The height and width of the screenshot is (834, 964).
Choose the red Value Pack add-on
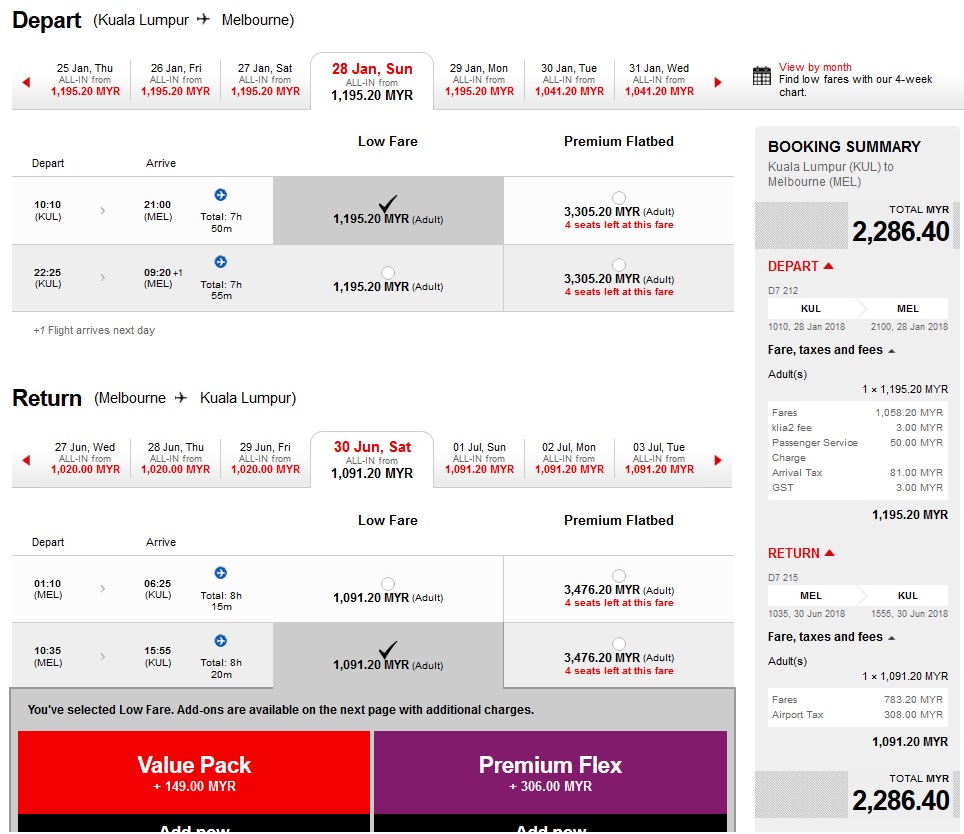[x=194, y=774]
